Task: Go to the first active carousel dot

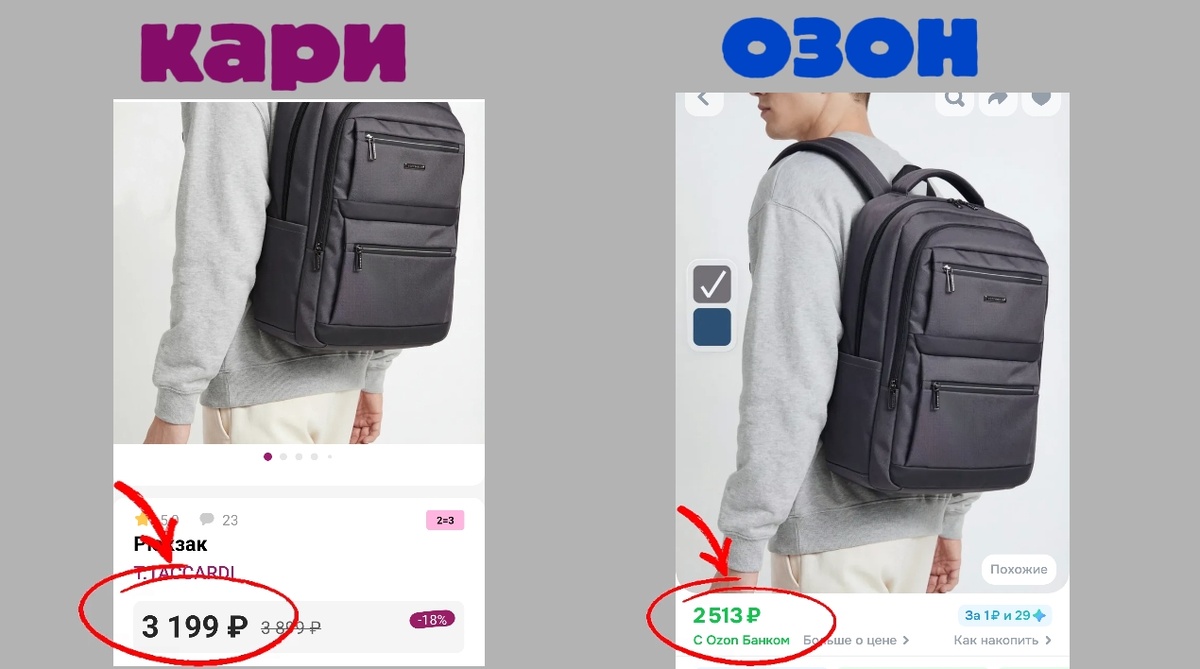Action: pyautogui.click(x=268, y=456)
